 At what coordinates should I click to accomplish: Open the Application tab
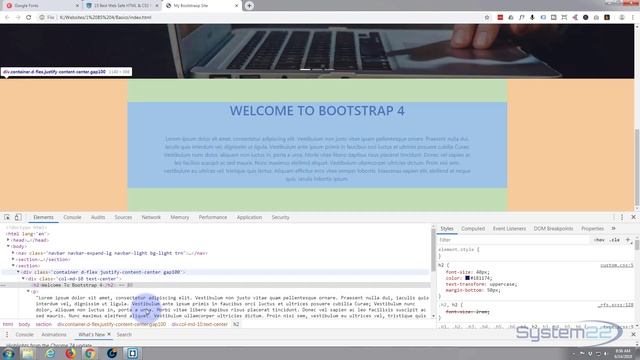tap(249, 217)
